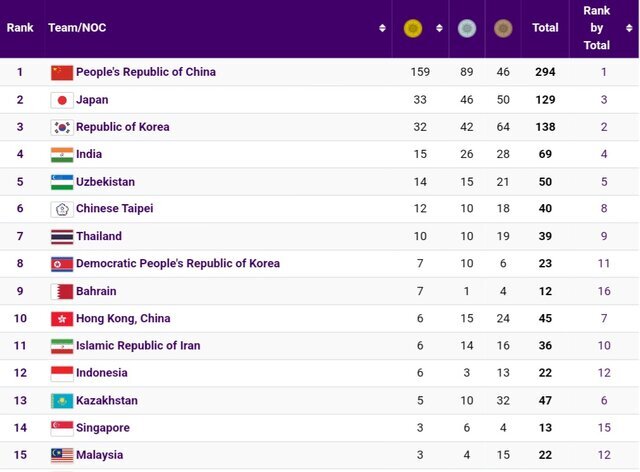Screen dimensions: 640x472
Task: Click the Uzbekistan flag icon
Action: [x=62, y=182]
